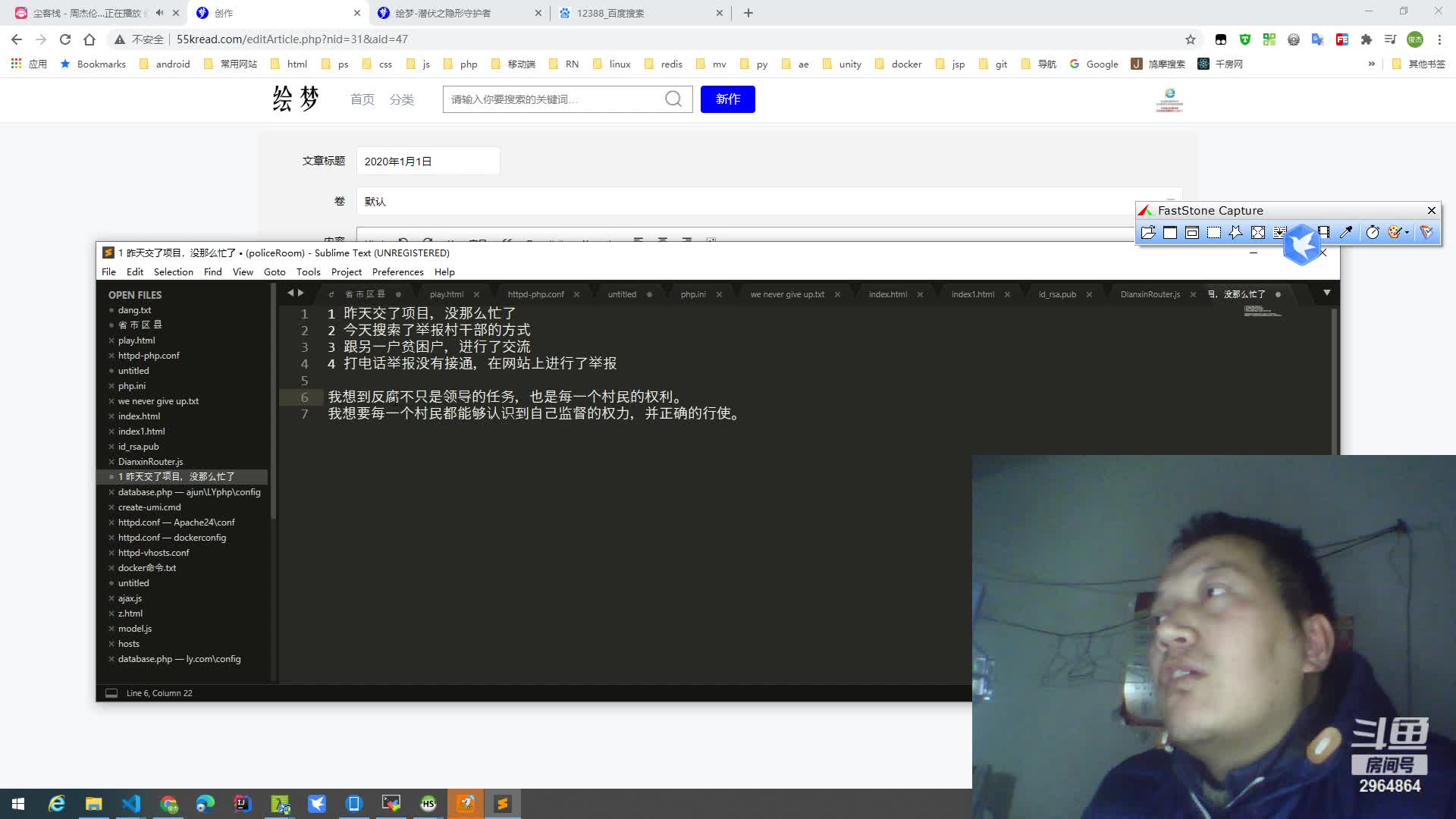Select FastStone Capture Full Screen tool
Screen dimensions: 1456x819
point(1258,233)
